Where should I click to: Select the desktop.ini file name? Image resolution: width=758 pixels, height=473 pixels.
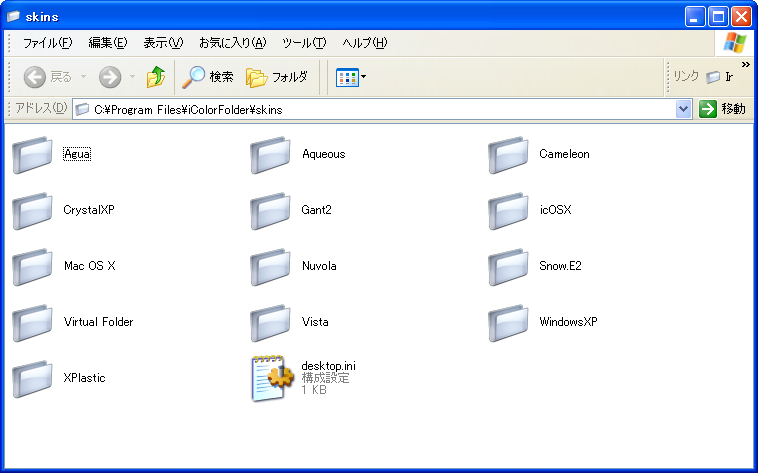pyautogui.click(x=329, y=366)
